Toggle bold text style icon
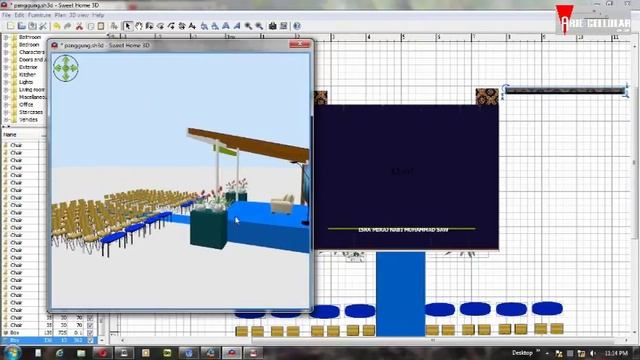Screen dimensions: 640x360 click(x=226, y=26)
